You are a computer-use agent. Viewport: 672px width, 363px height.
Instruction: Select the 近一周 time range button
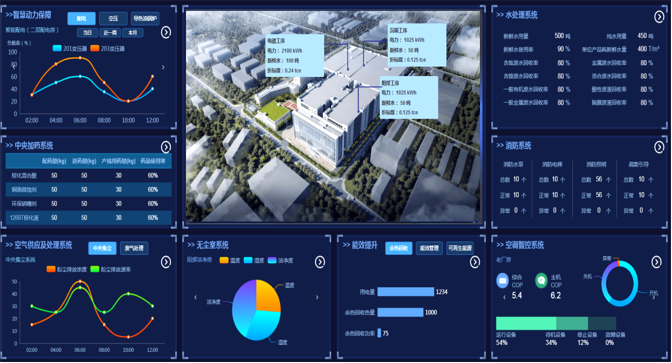click(x=110, y=33)
